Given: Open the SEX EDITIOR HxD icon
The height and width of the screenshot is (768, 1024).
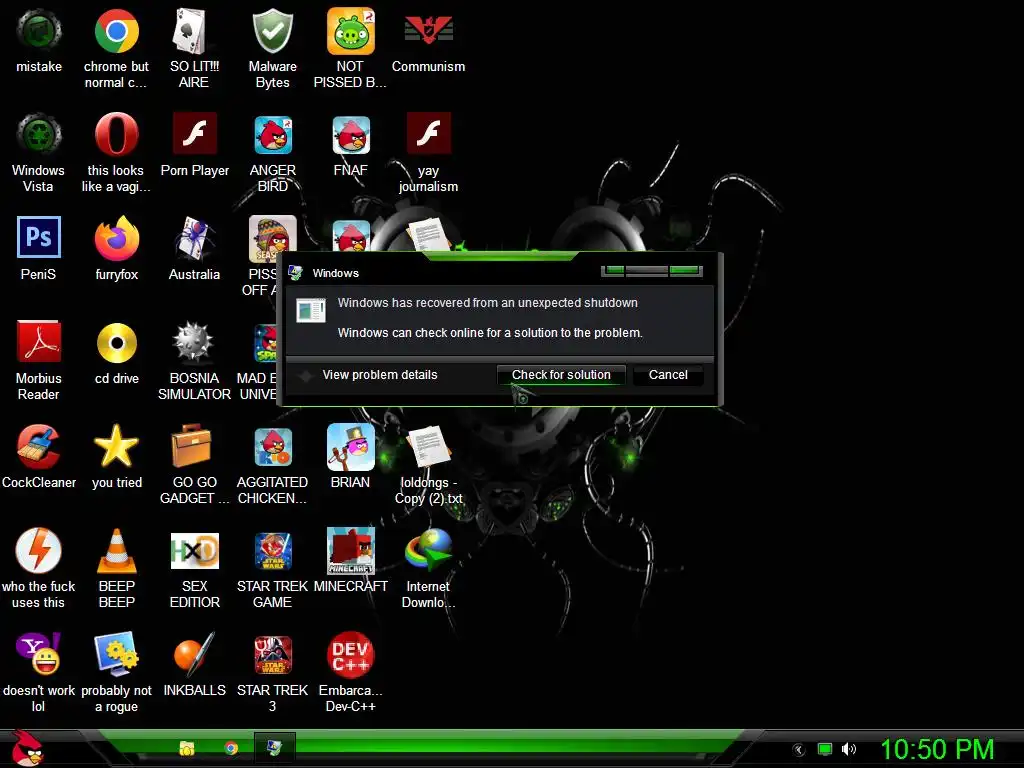Looking at the screenshot, I should click(x=195, y=551).
